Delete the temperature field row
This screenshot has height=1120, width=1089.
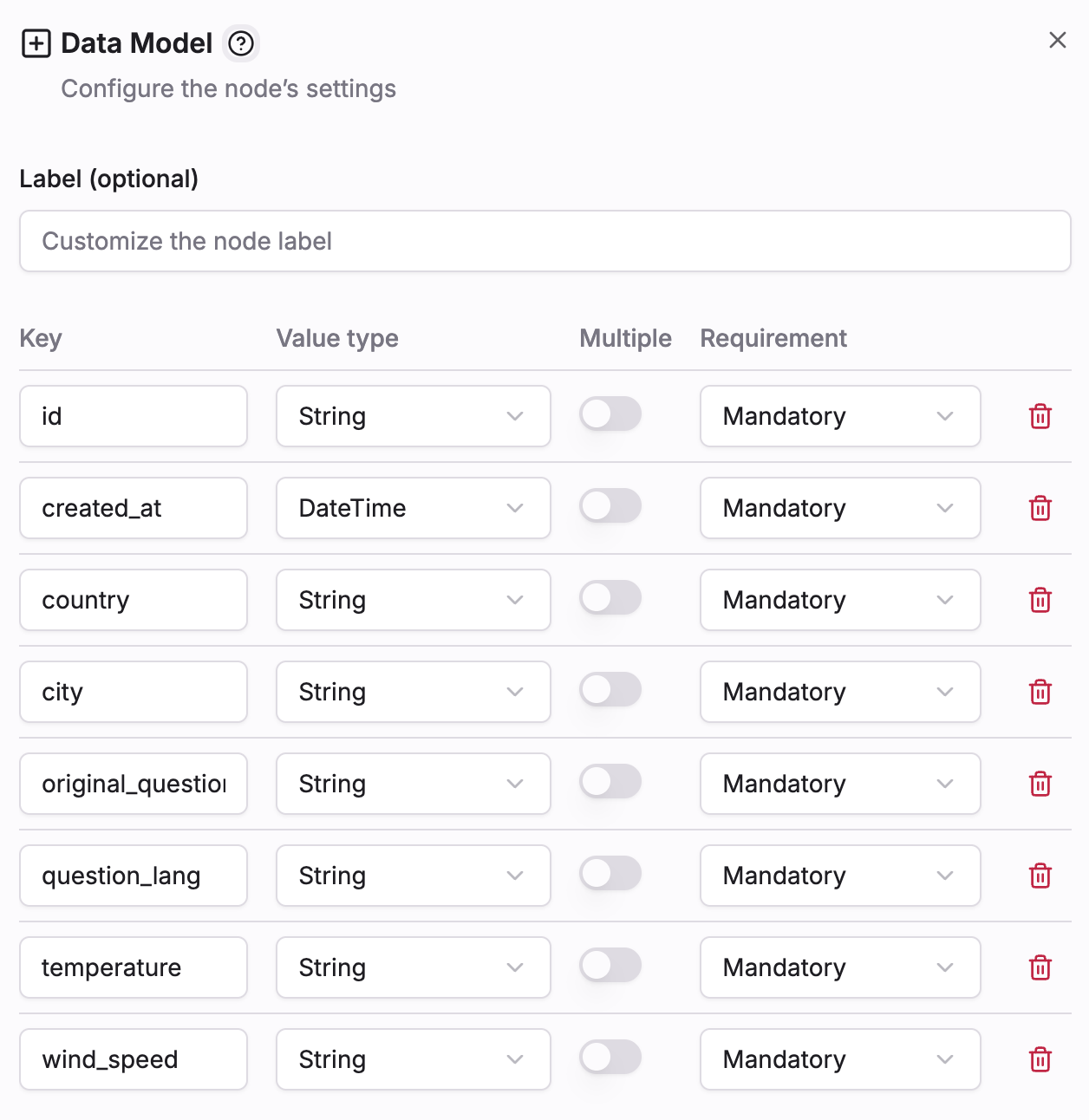pos(1040,968)
